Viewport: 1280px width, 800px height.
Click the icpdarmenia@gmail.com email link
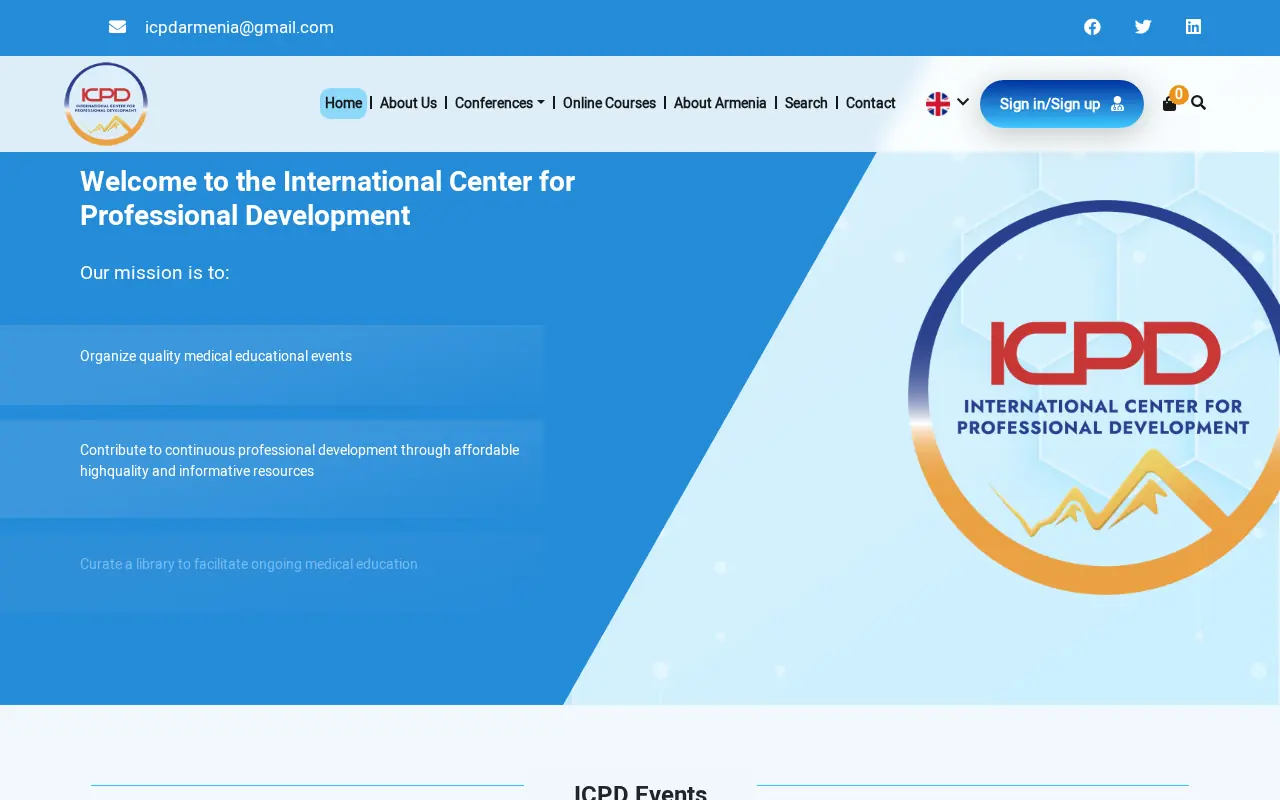[239, 27]
